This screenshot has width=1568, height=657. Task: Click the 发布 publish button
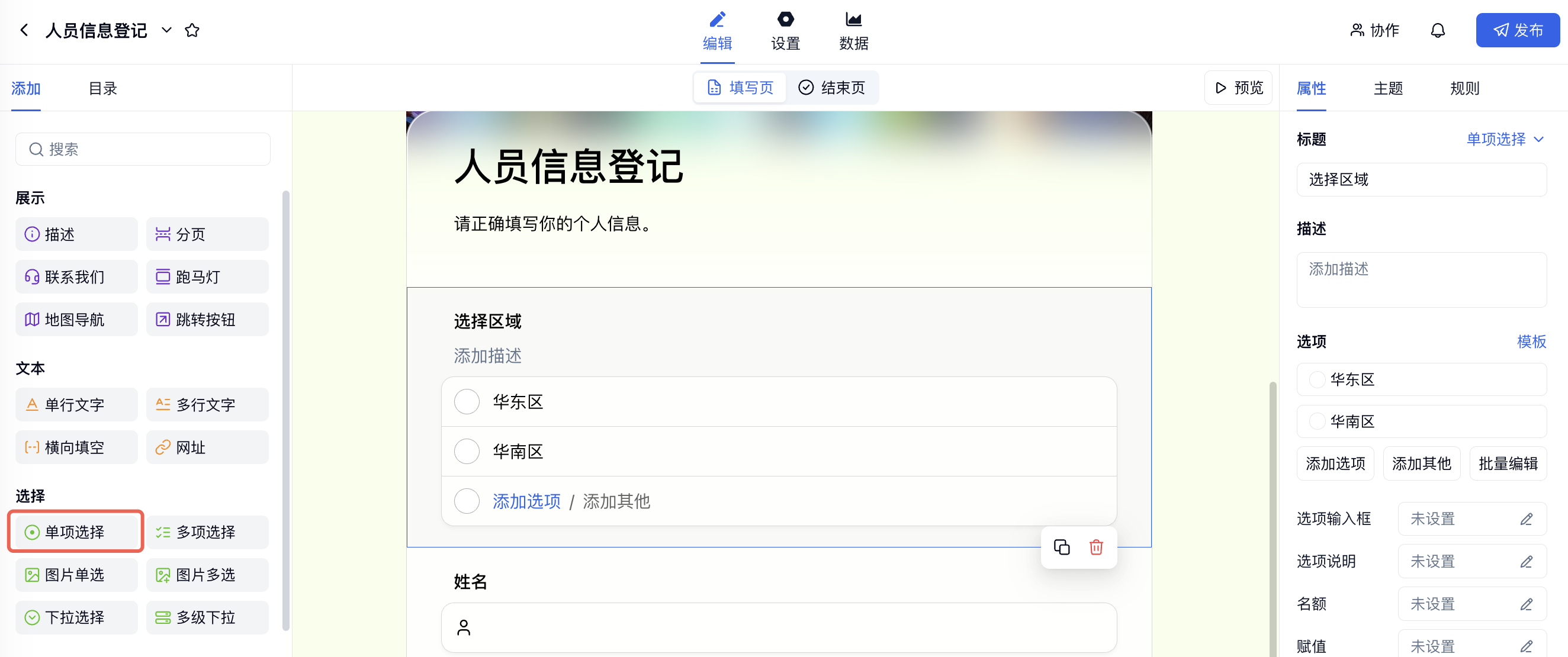pos(1518,30)
